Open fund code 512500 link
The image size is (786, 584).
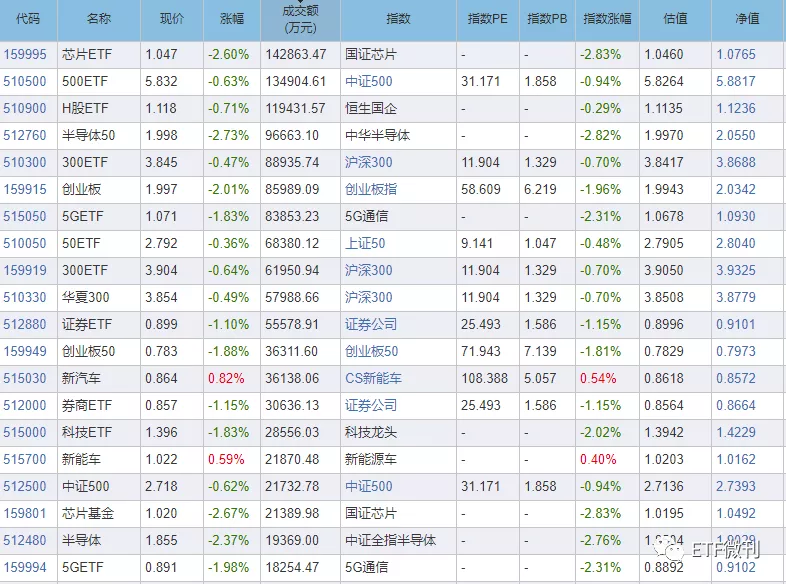coord(25,487)
